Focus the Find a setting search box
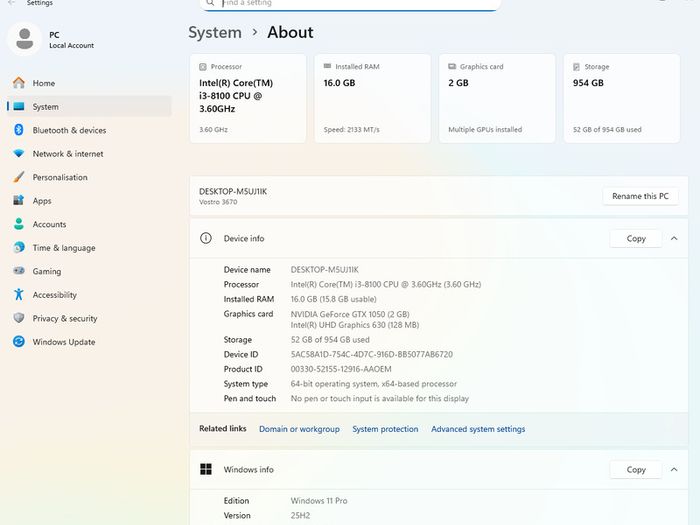The image size is (700, 525). (x=350, y=4)
